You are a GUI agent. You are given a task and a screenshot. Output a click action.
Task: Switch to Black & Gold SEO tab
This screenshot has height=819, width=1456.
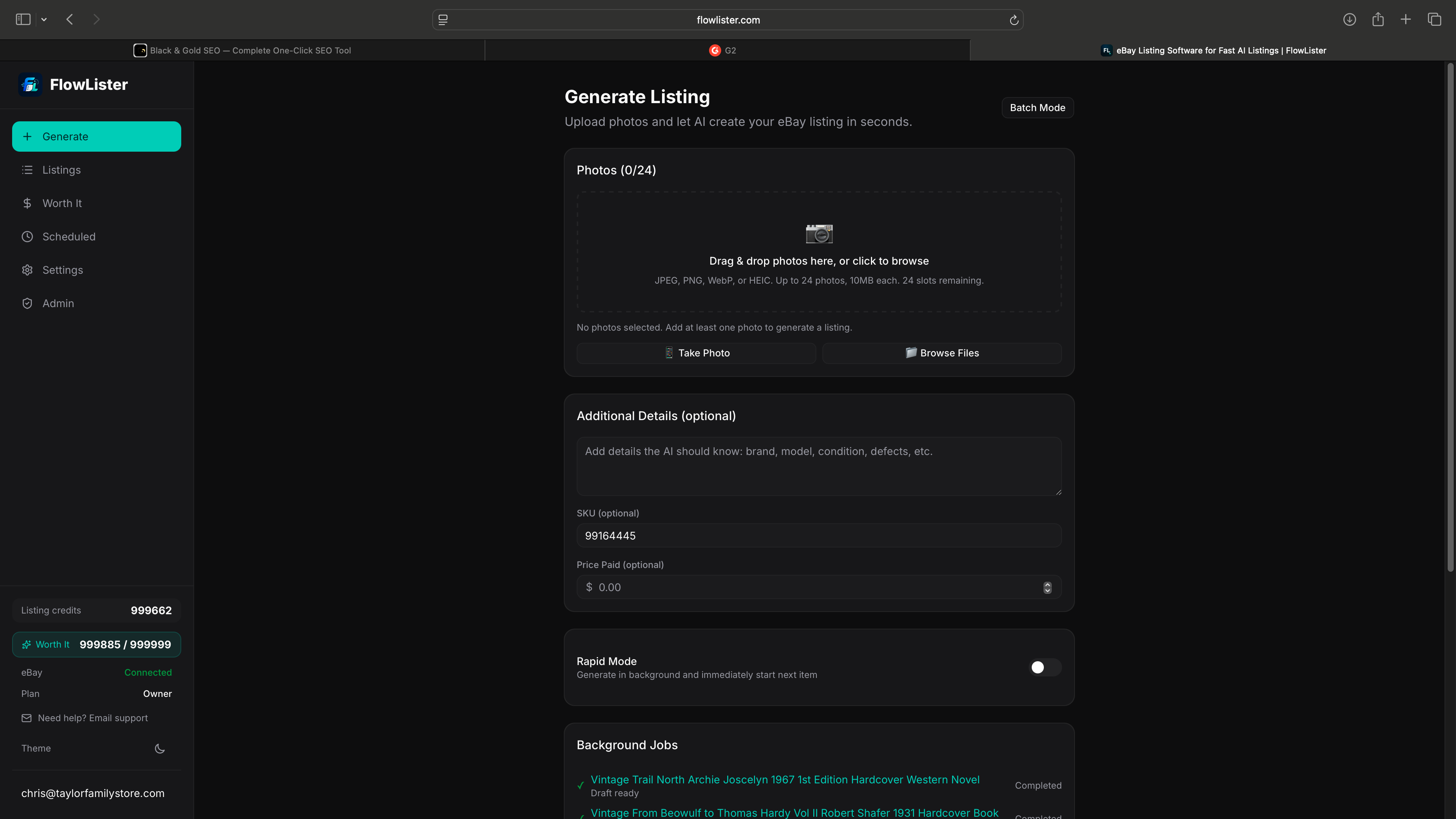coord(243,50)
